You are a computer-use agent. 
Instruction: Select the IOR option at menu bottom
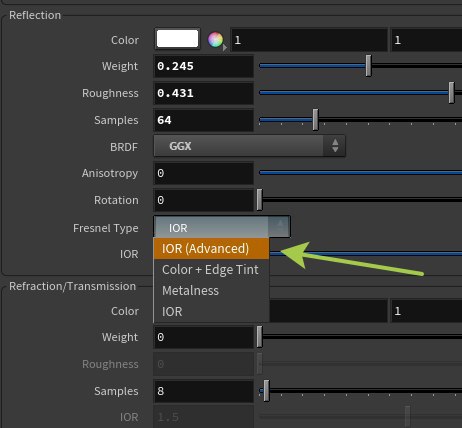pyautogui.click(x=211, y=312)
